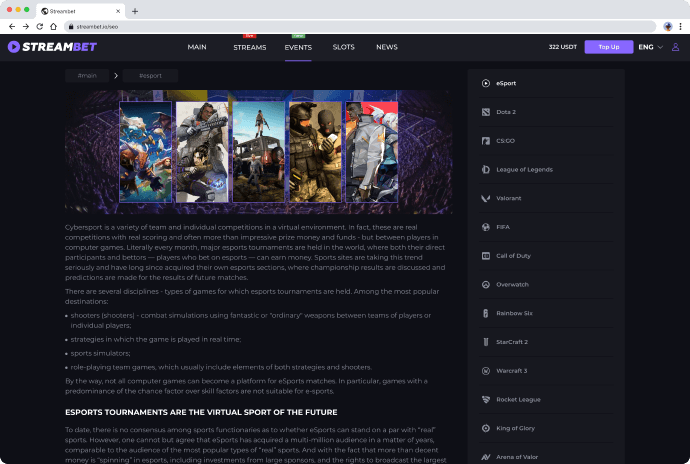Click the FIFA soccer ball icon

tap(486, 227)
